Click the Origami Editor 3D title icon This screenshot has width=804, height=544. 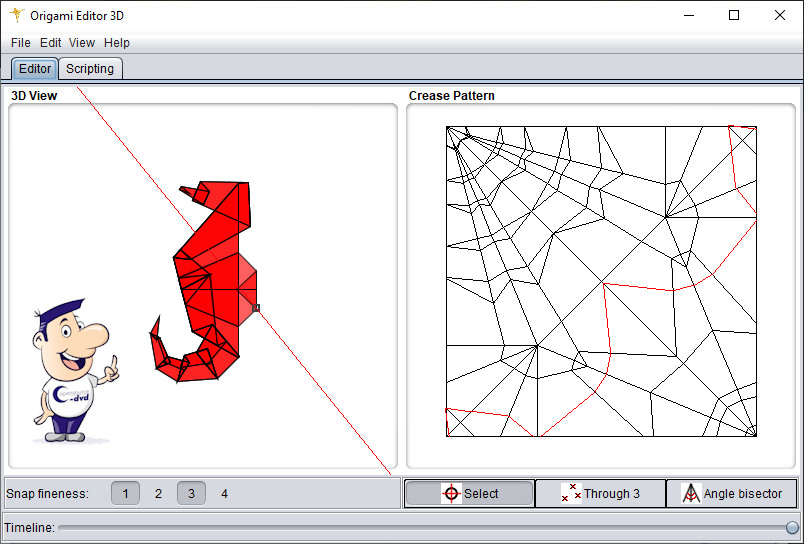tap(16, 15)
